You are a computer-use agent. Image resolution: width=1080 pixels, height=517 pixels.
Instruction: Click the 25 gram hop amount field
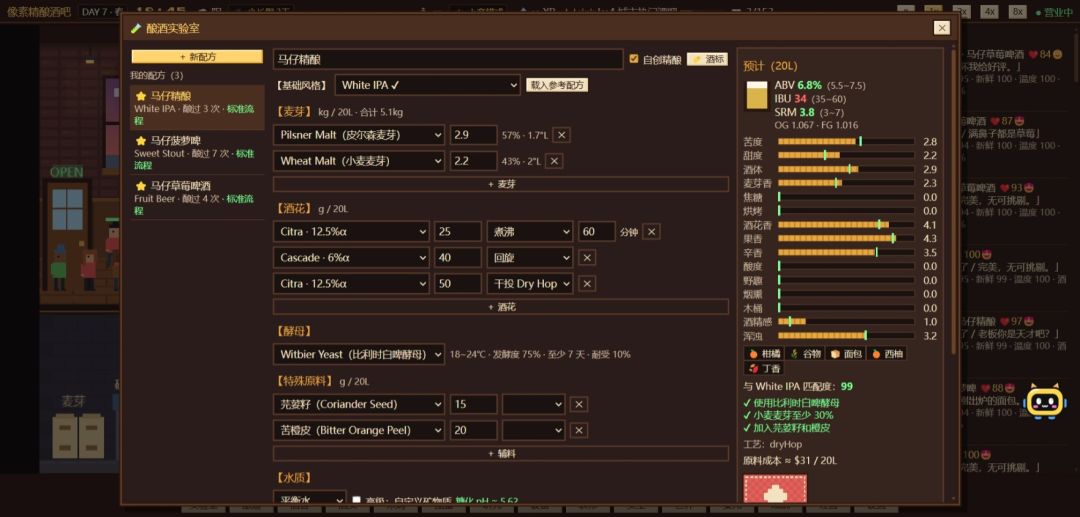coord(458,232)
